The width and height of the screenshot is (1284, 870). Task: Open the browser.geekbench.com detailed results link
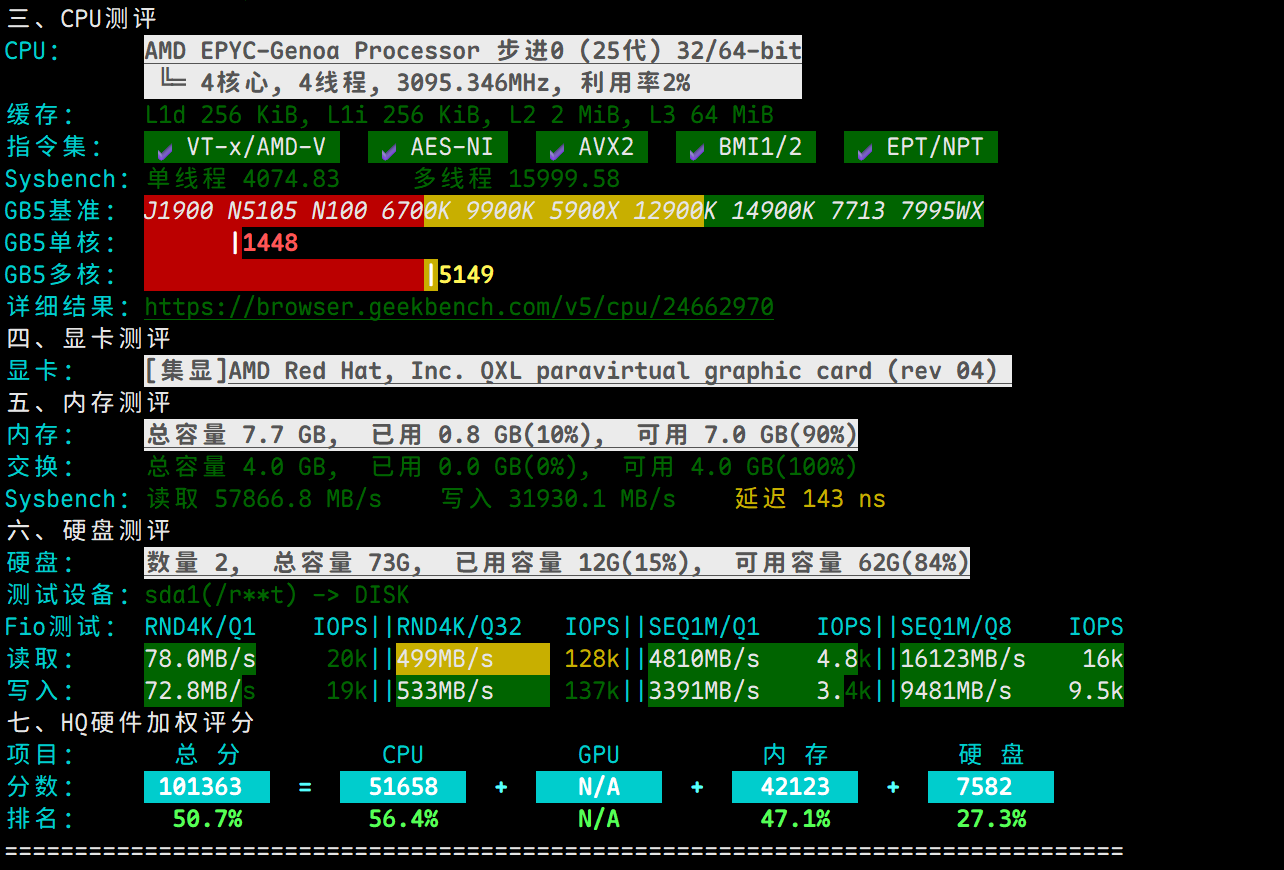(459, 307)
